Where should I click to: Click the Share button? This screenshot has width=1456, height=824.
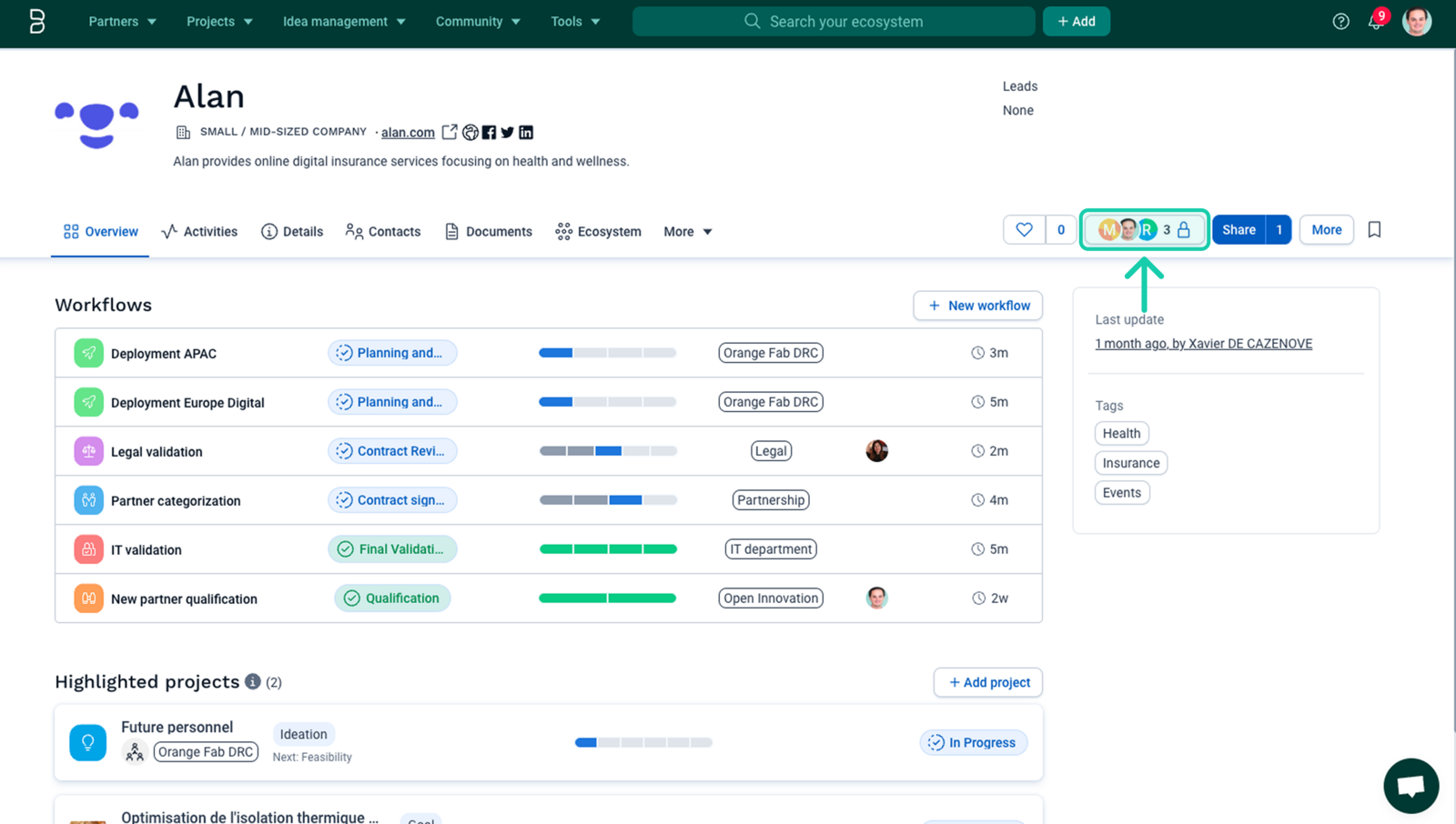(x=1239, y=230)
